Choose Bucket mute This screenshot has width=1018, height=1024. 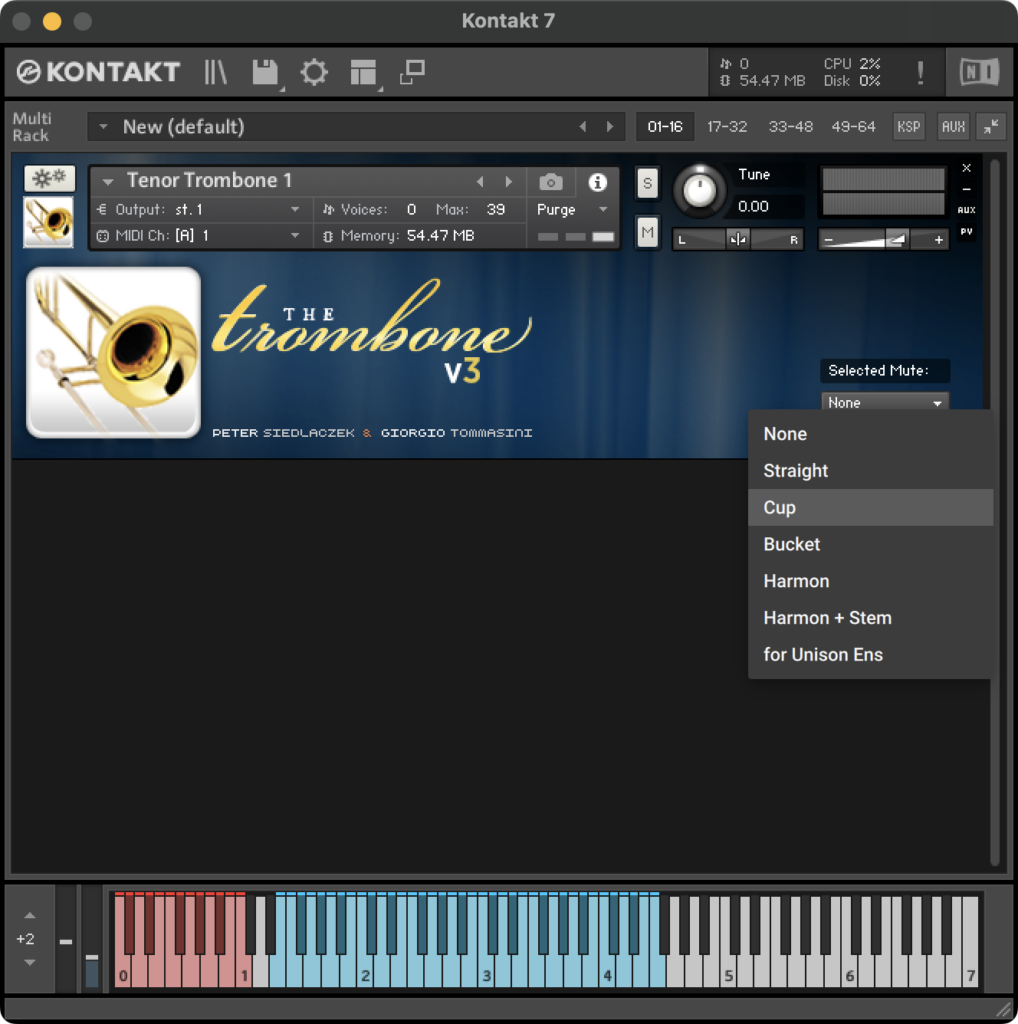pyautogui.click(x=870, y=544)
